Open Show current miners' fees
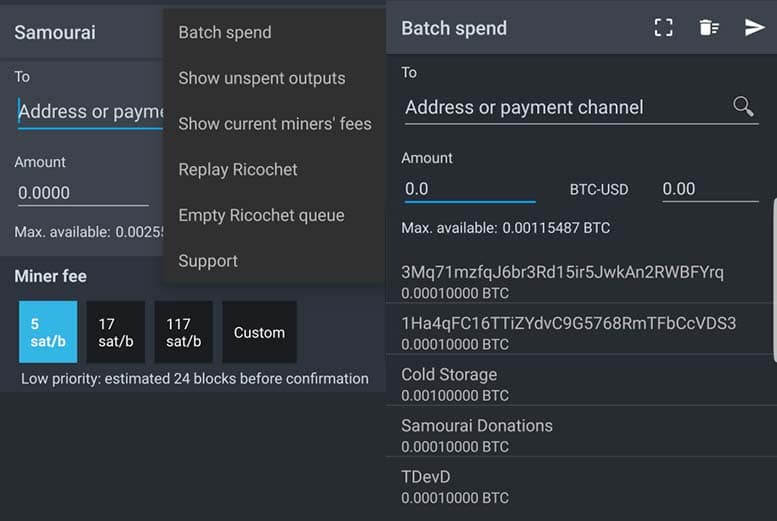The height and width of the screenshot is (521, 777). click(x=275, y=124)
